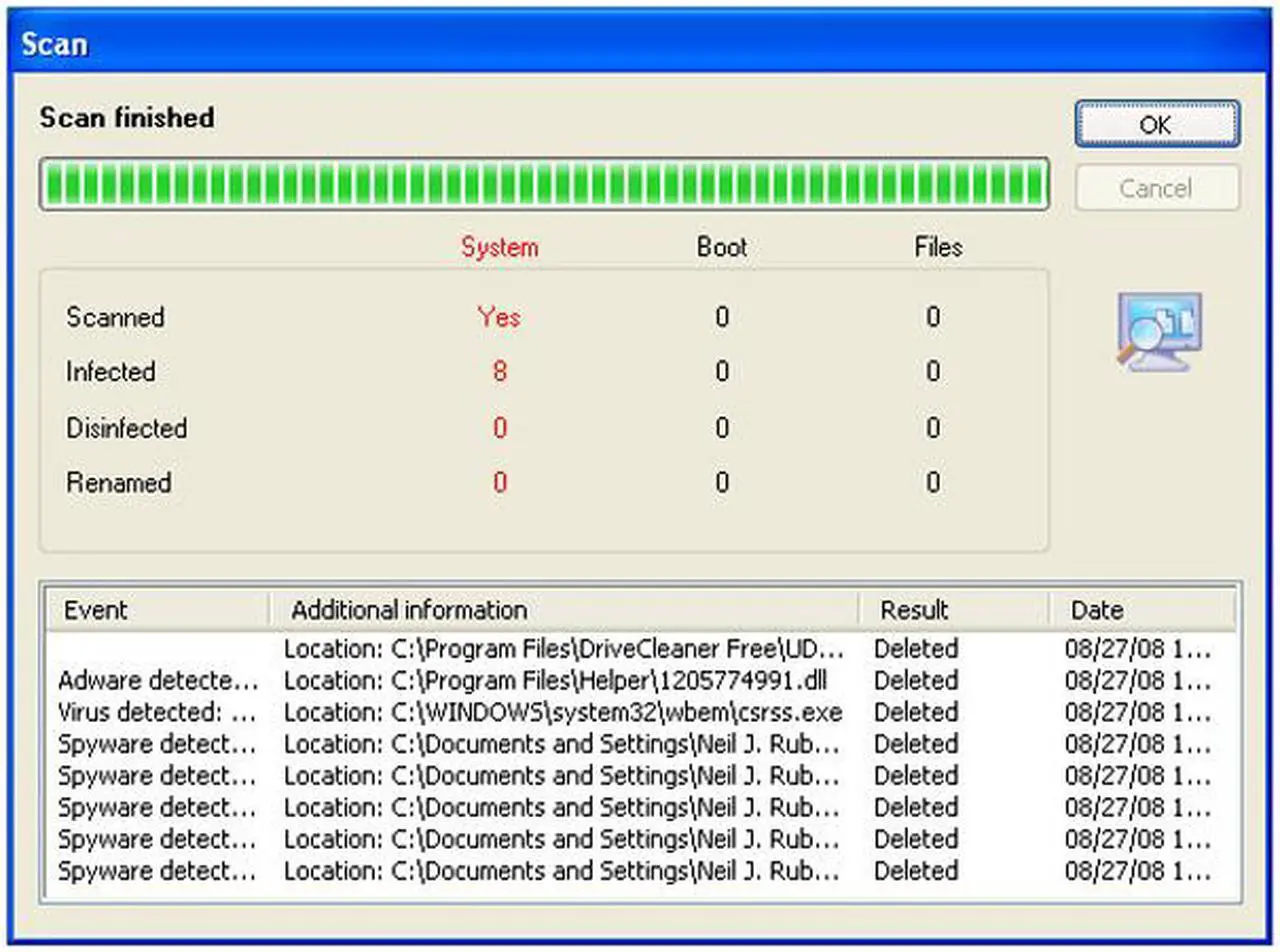1280x952 pixels.
Task: Click the Boot value in Renamed row
Action: pos(721,483)
